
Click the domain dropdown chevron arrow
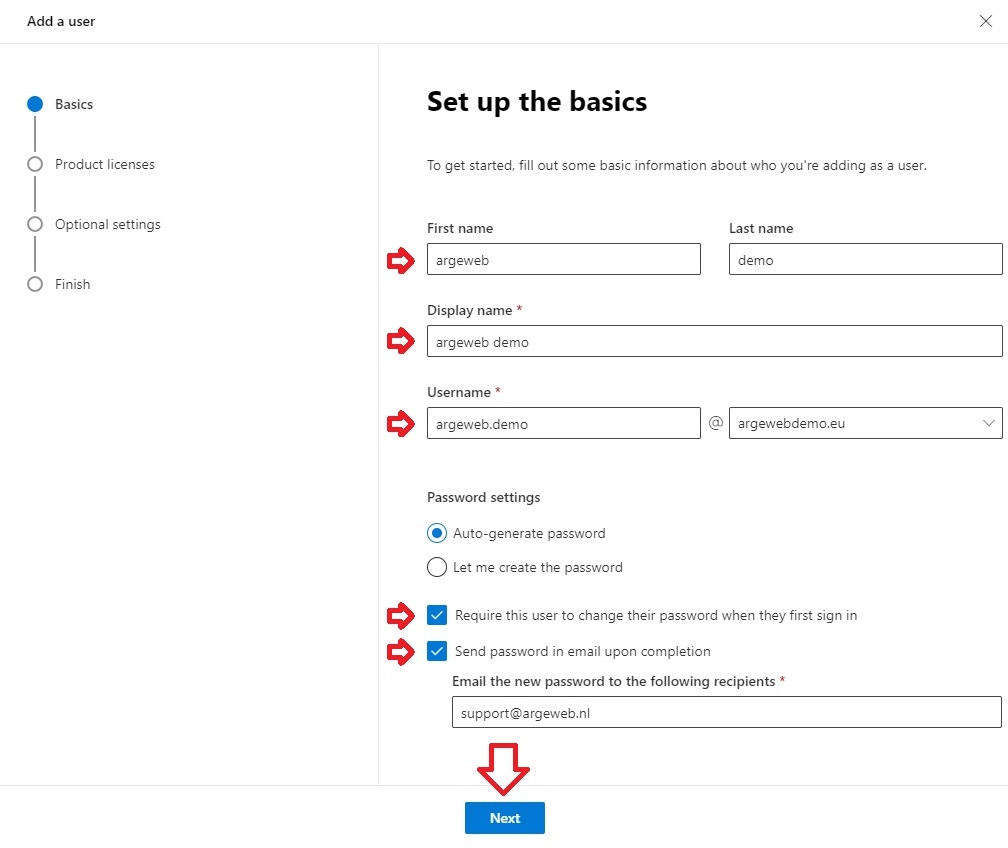point(989,423)
